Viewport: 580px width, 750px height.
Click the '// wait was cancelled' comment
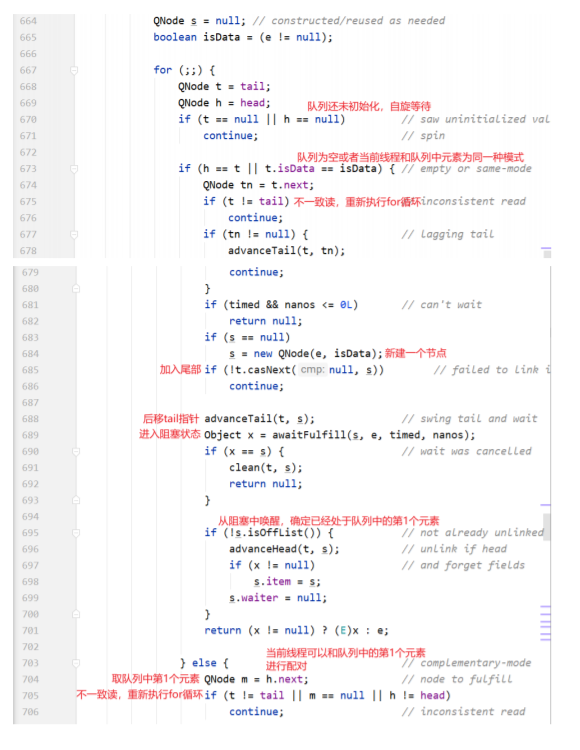pos(467,452)
